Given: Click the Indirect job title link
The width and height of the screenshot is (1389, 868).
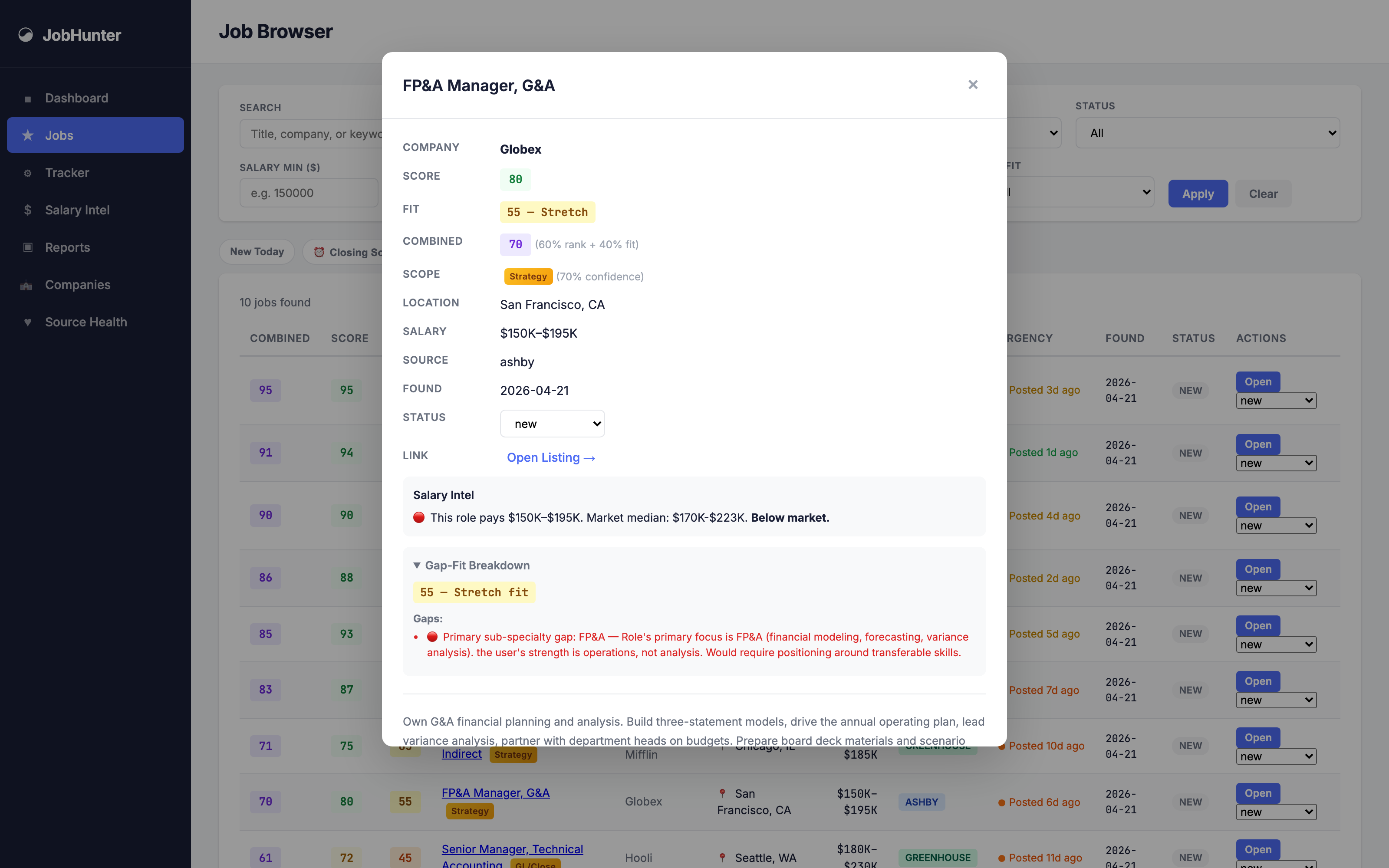Looking at the screenshot, I should (x=461, y=754).
